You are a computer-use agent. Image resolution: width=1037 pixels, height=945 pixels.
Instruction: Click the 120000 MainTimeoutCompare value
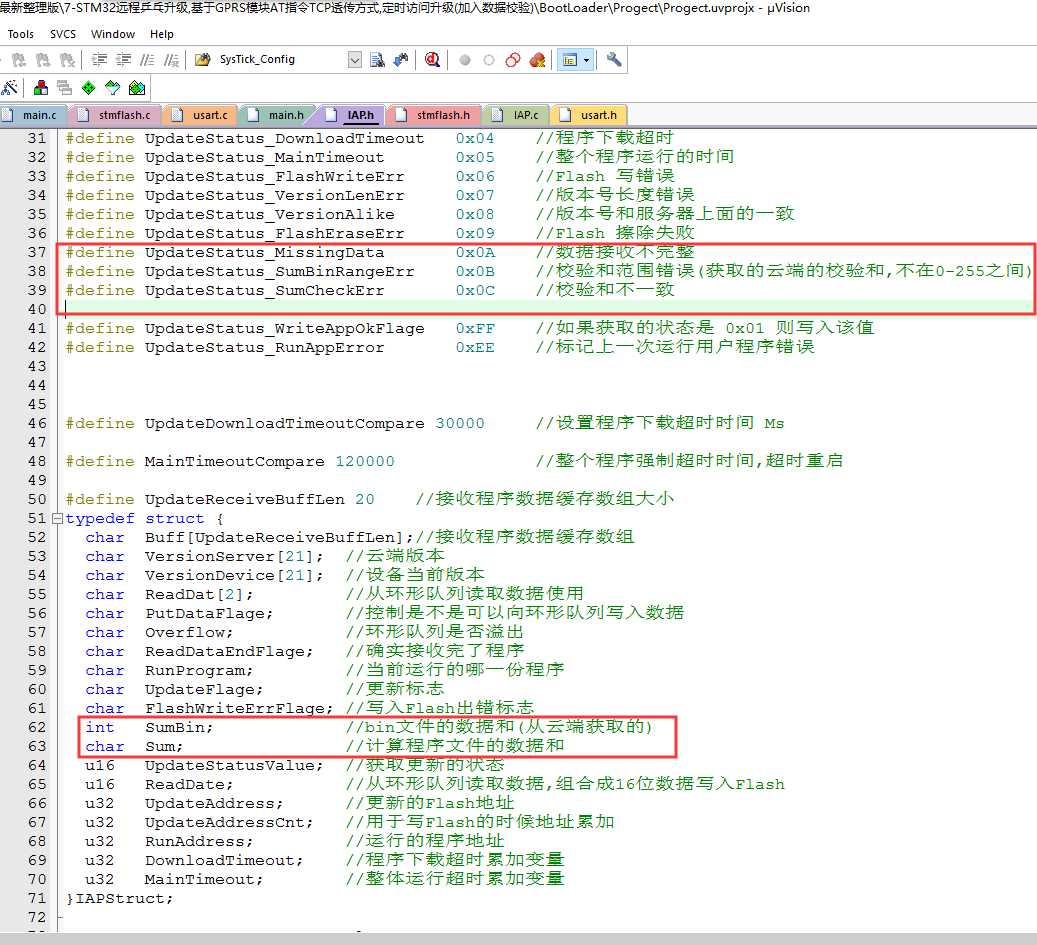tap(364, 462)
